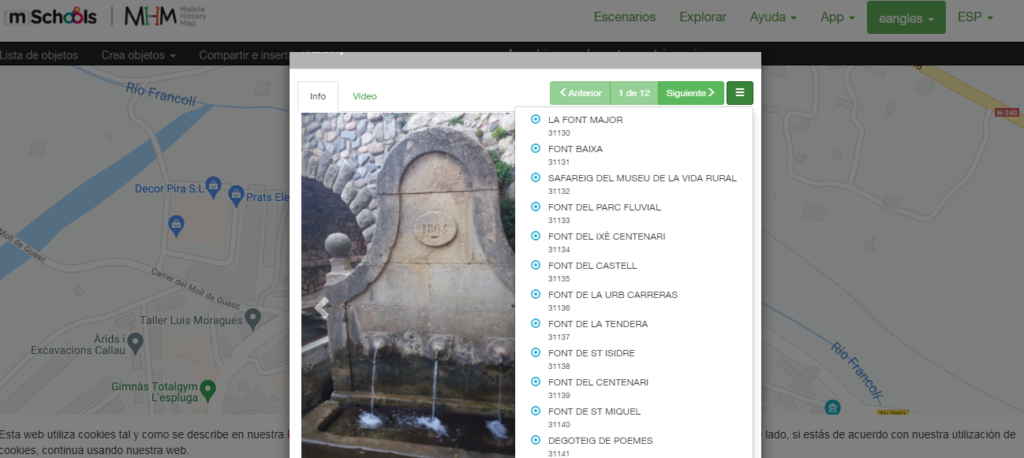Select FONT BAIXA from the list

(x=575, y=149)
